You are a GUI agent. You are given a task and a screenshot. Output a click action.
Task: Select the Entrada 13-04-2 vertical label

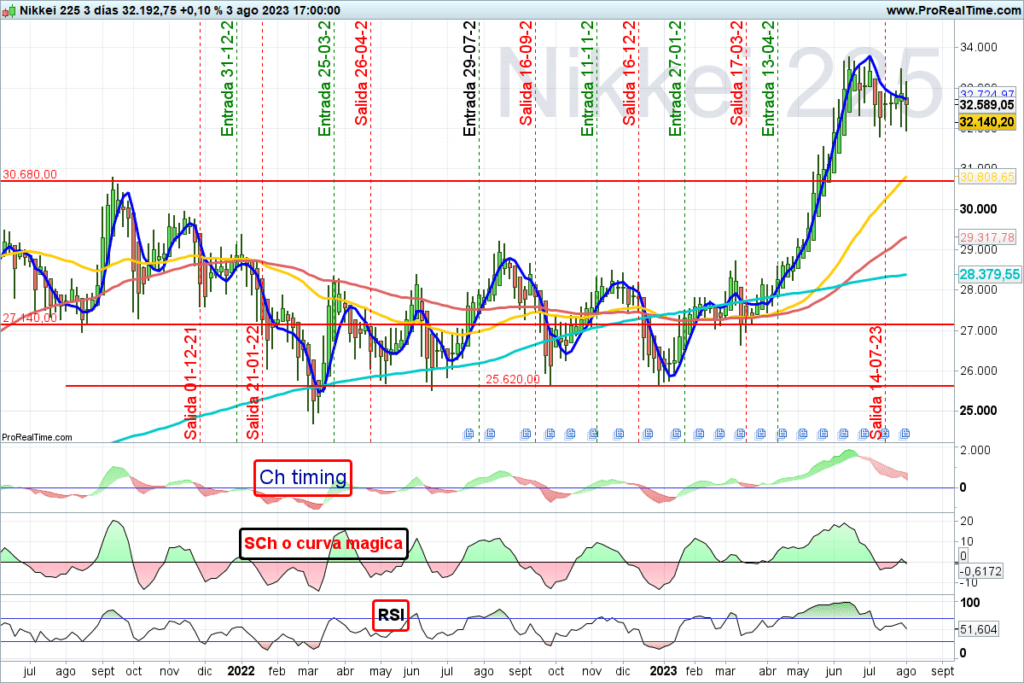click(769, 78)
